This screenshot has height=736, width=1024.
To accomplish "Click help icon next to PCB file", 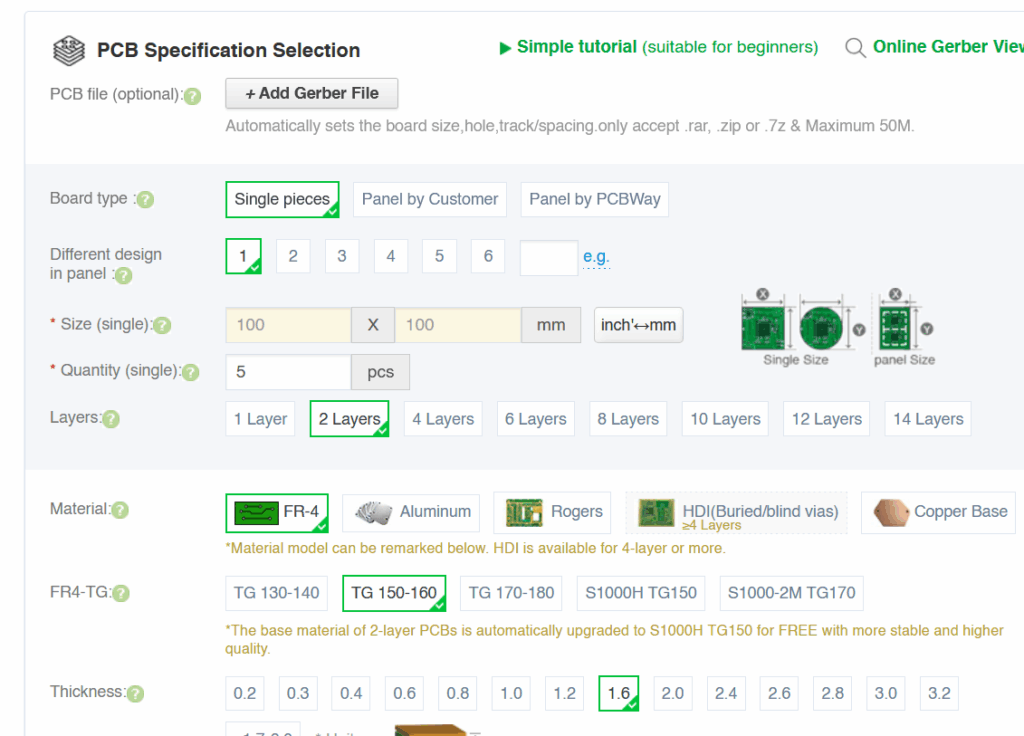I will [x=192, y=97].
